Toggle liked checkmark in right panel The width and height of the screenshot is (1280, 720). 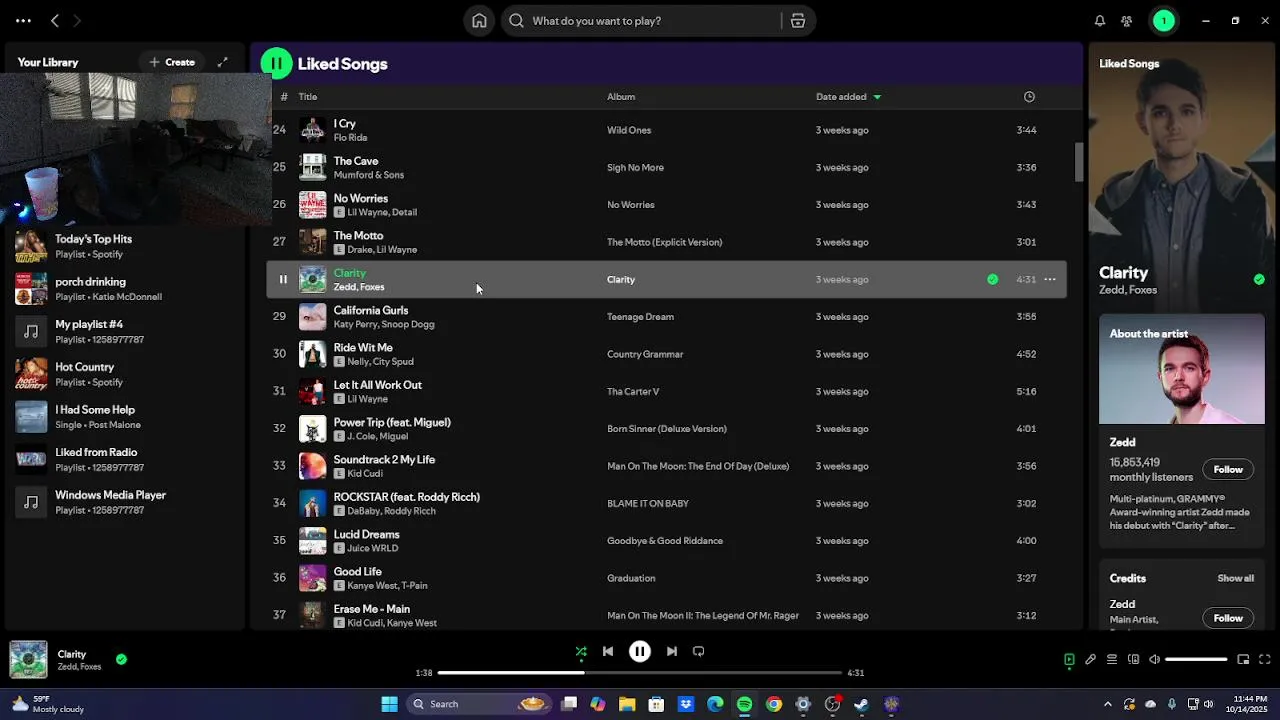(x=1259, y=280)
